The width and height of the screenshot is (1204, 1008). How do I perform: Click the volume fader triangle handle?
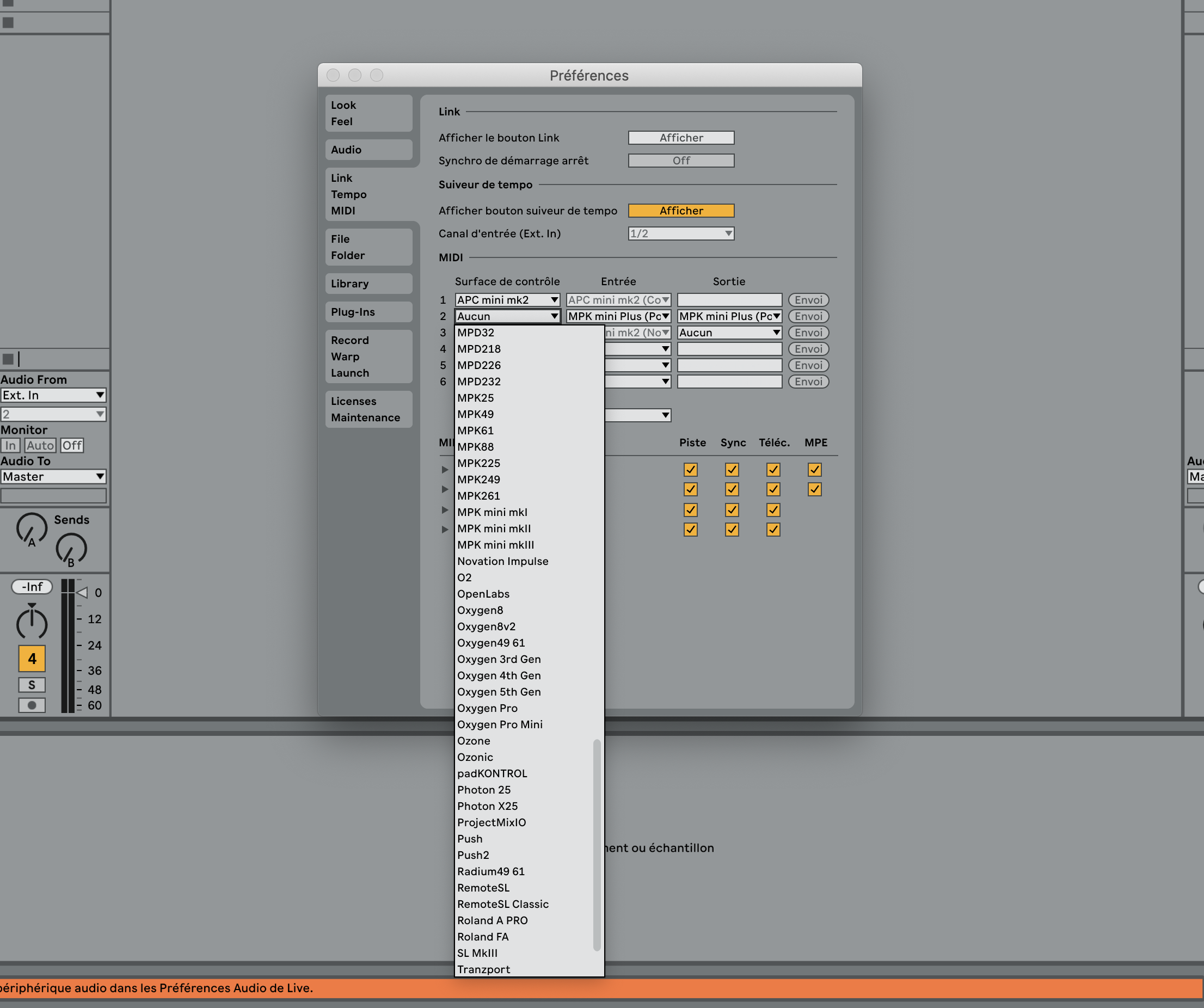82,592
